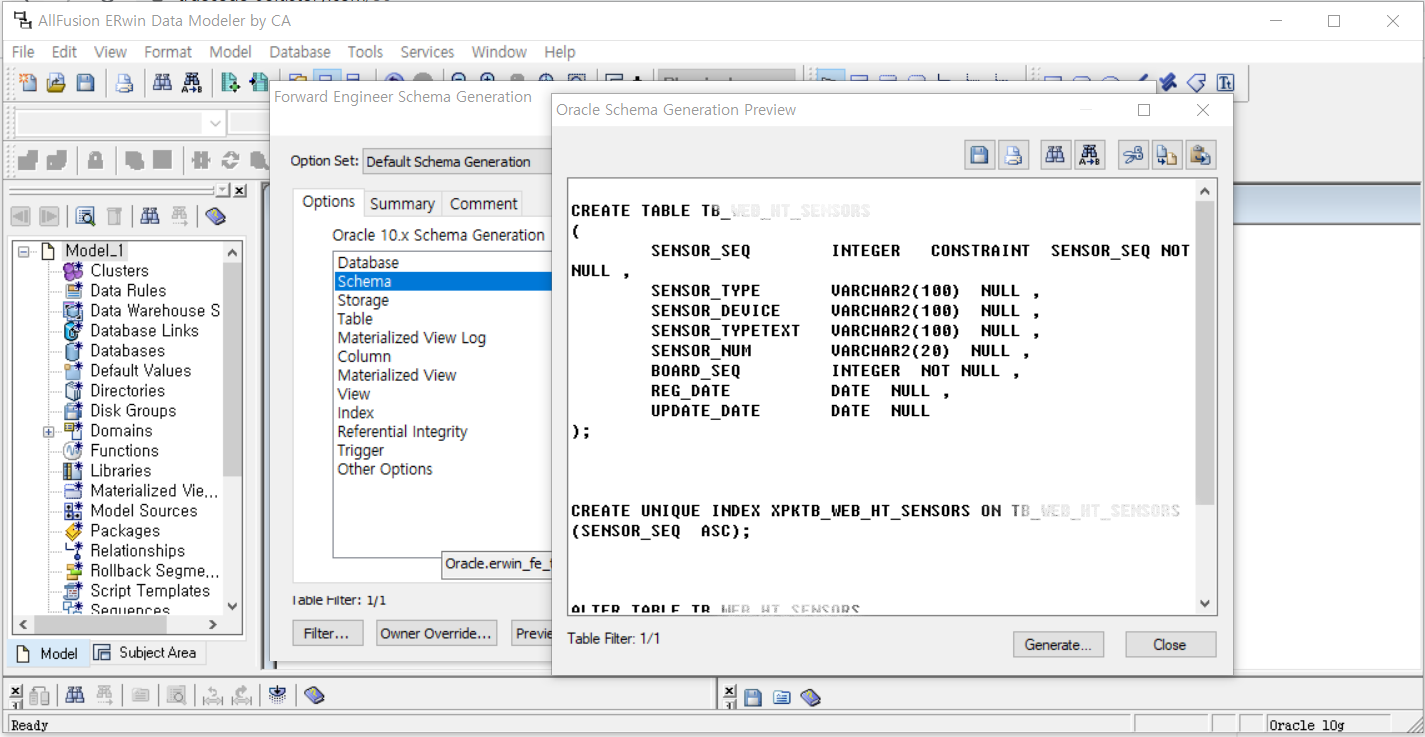Image resolution: width=1425 pixels, height=737 pixels.
Task: Select Script Templates in the model tree
Action: (x=150, y=591)
